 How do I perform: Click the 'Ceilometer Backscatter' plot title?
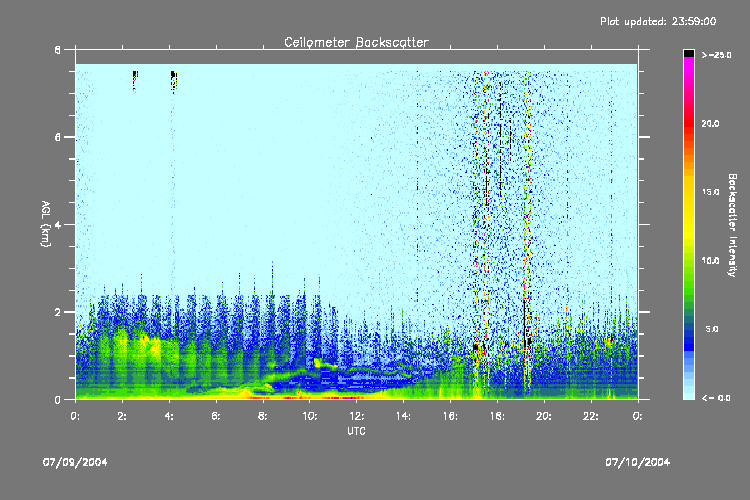[356, 42]
